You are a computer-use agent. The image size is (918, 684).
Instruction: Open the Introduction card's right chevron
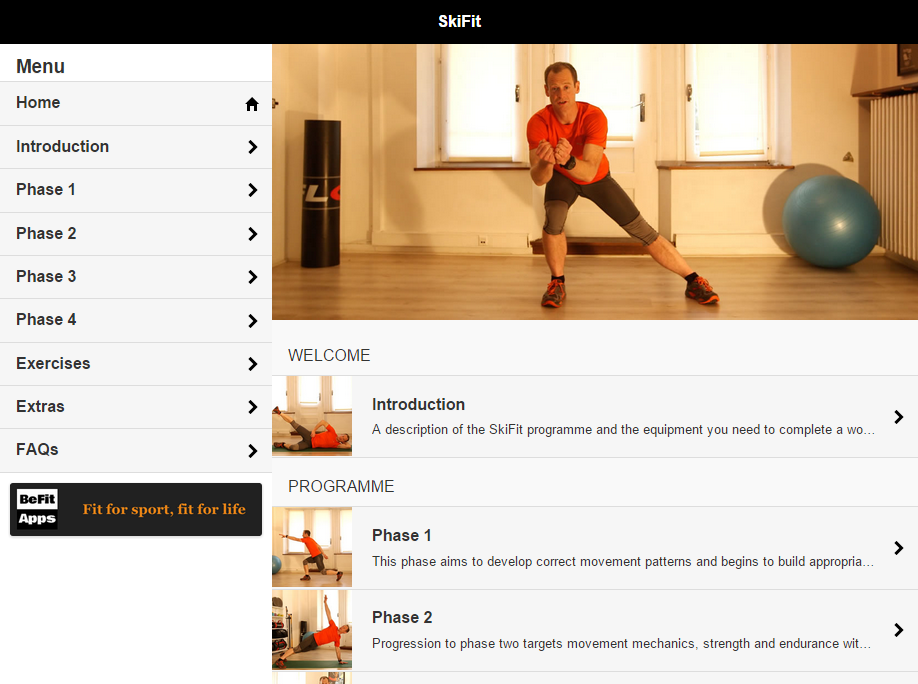[x=899, y=417]
